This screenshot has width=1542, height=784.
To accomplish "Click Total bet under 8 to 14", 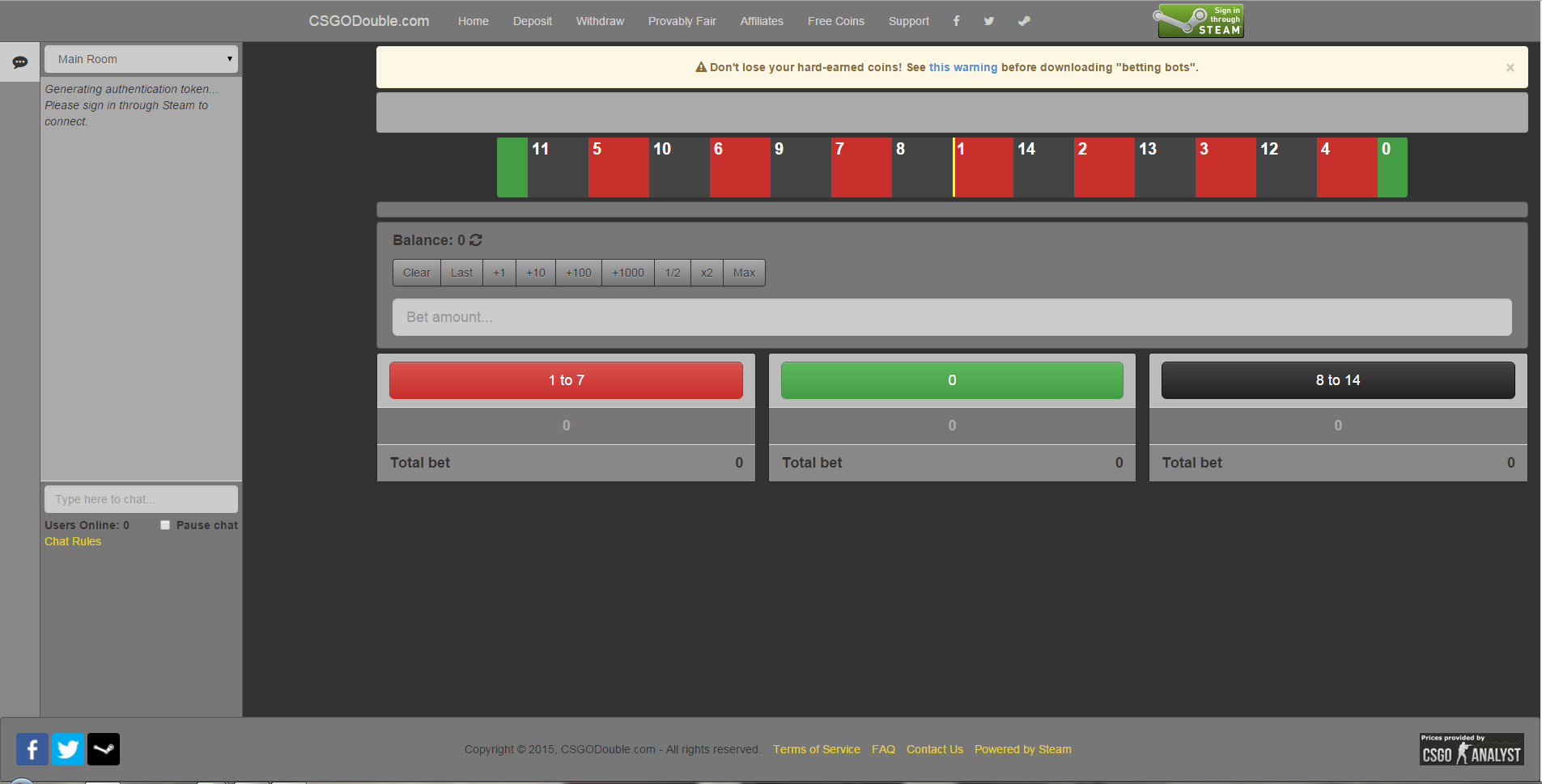I will tap(1192, 463).
